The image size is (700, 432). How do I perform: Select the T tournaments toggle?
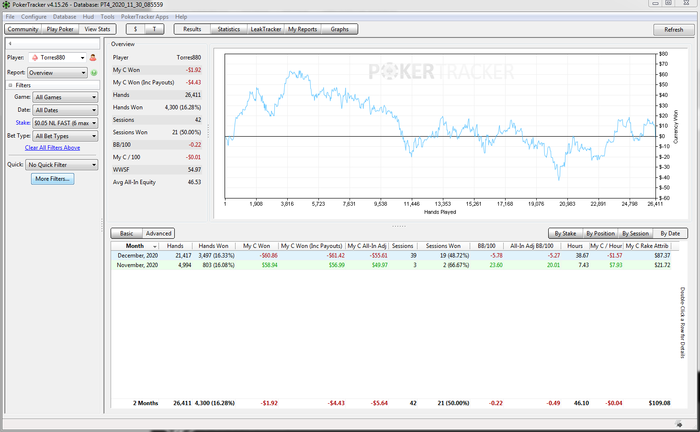[x=154, y=29]
